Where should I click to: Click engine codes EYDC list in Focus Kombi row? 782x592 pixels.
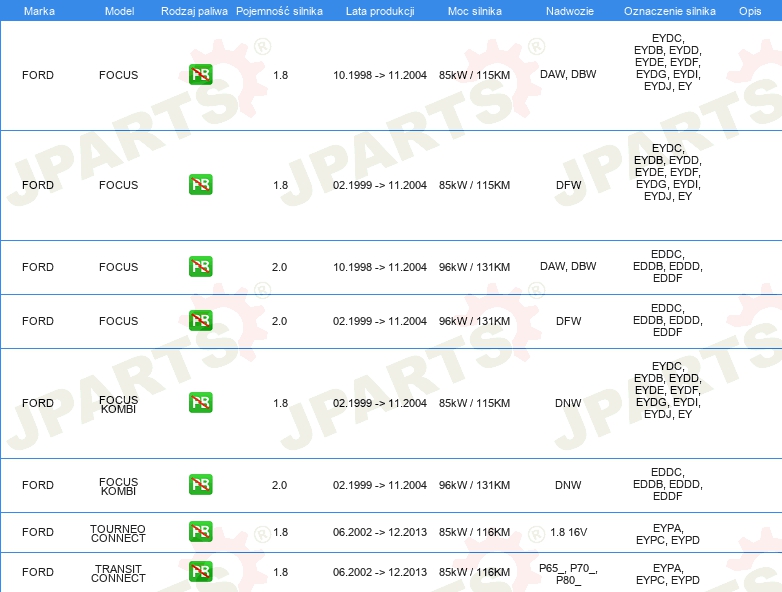click(x=668, y=390)
